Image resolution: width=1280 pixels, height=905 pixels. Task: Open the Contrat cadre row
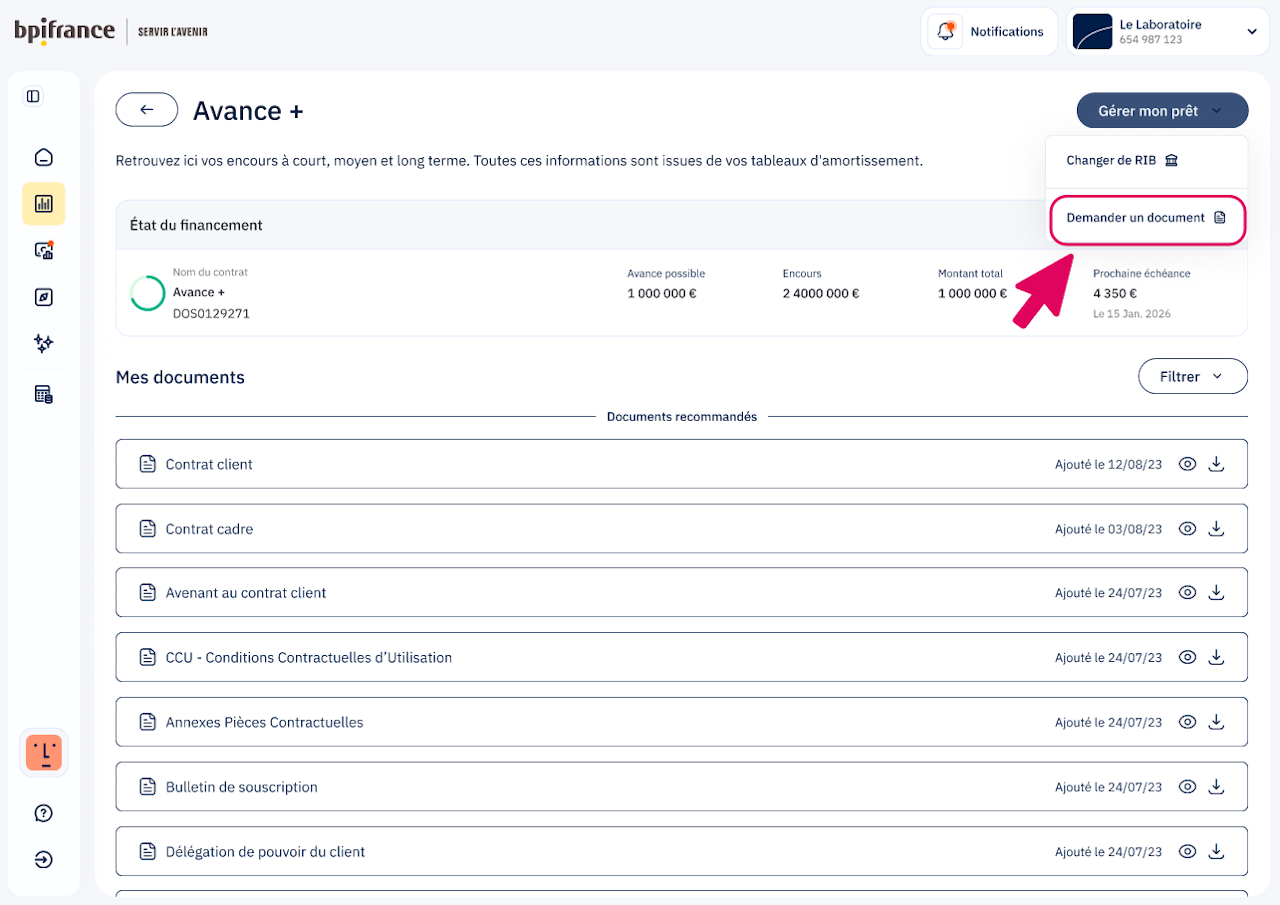(682, 529)
